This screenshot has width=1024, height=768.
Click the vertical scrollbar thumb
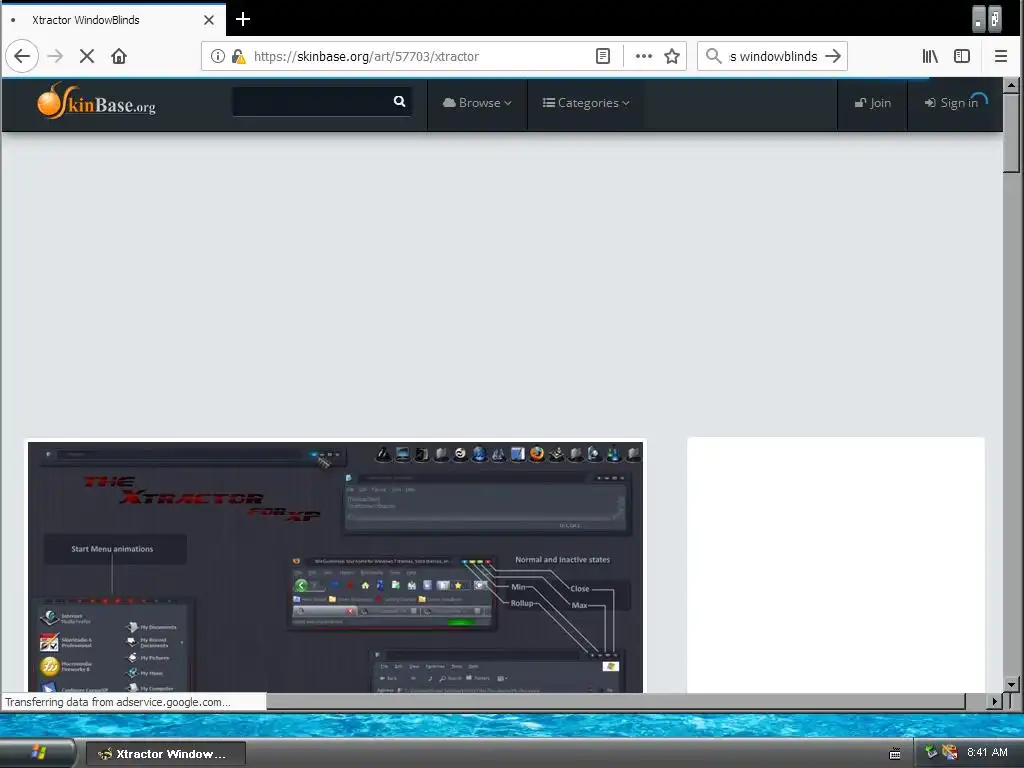(1012, 133)
